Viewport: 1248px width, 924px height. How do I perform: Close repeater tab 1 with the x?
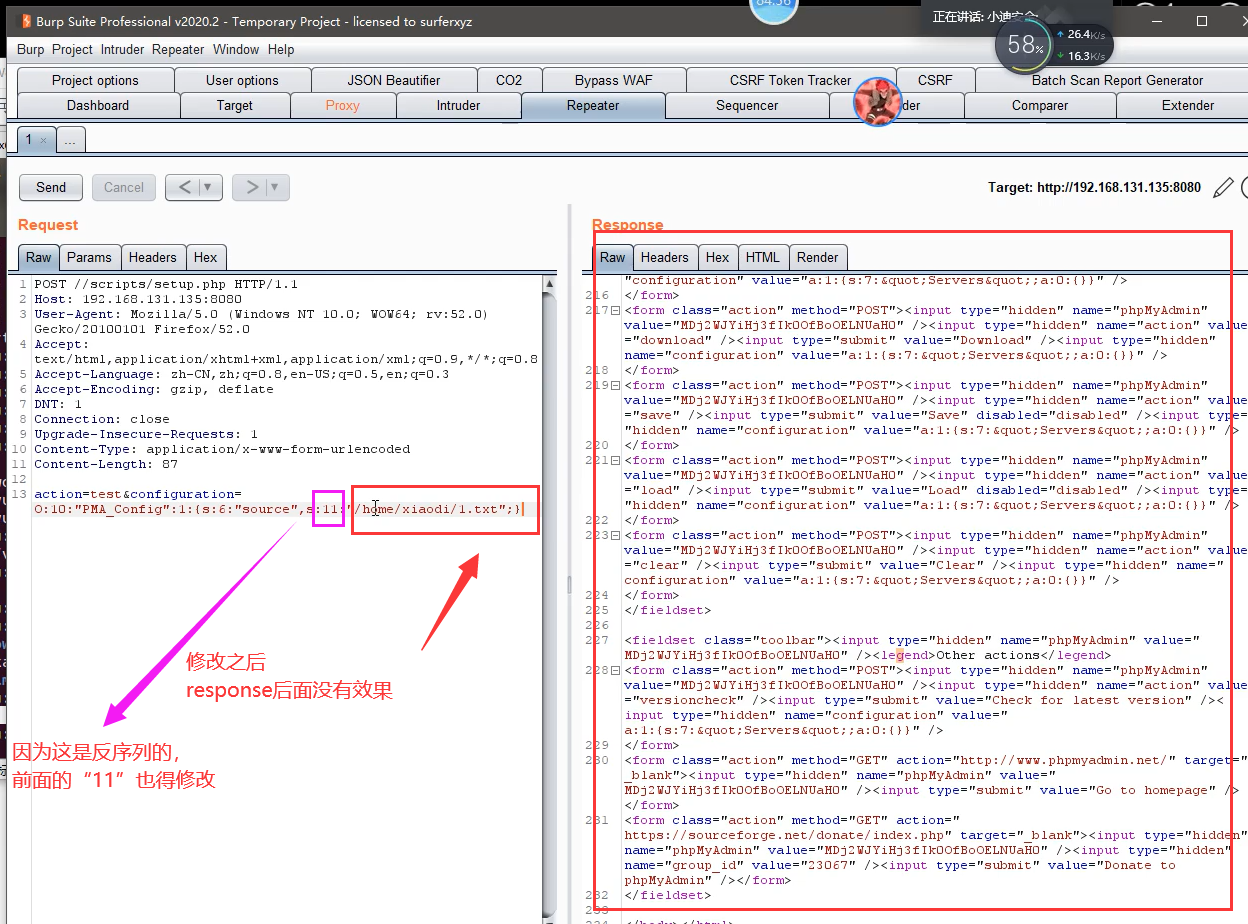43,140
